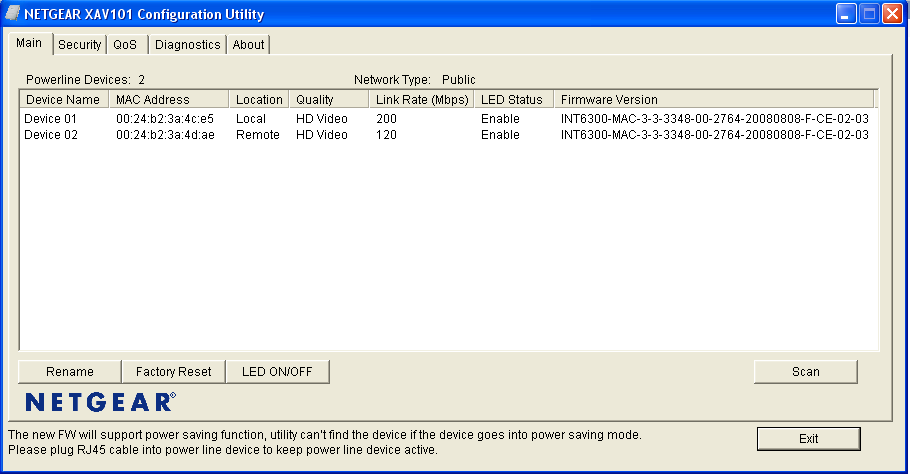Click the NETGEAR app icon in title bar

(12, 13)
